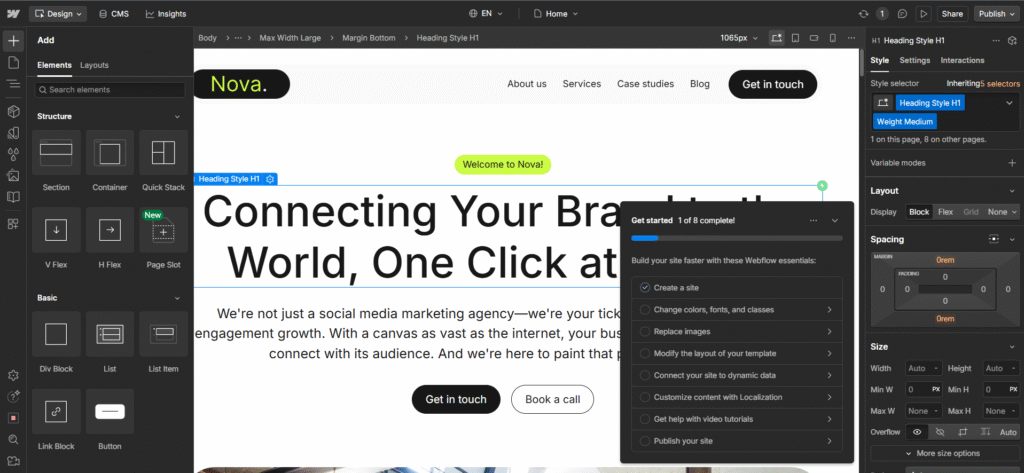Open the CMS book icon in sidebar
1024x473 pixels.
click(x=13, y=197)
